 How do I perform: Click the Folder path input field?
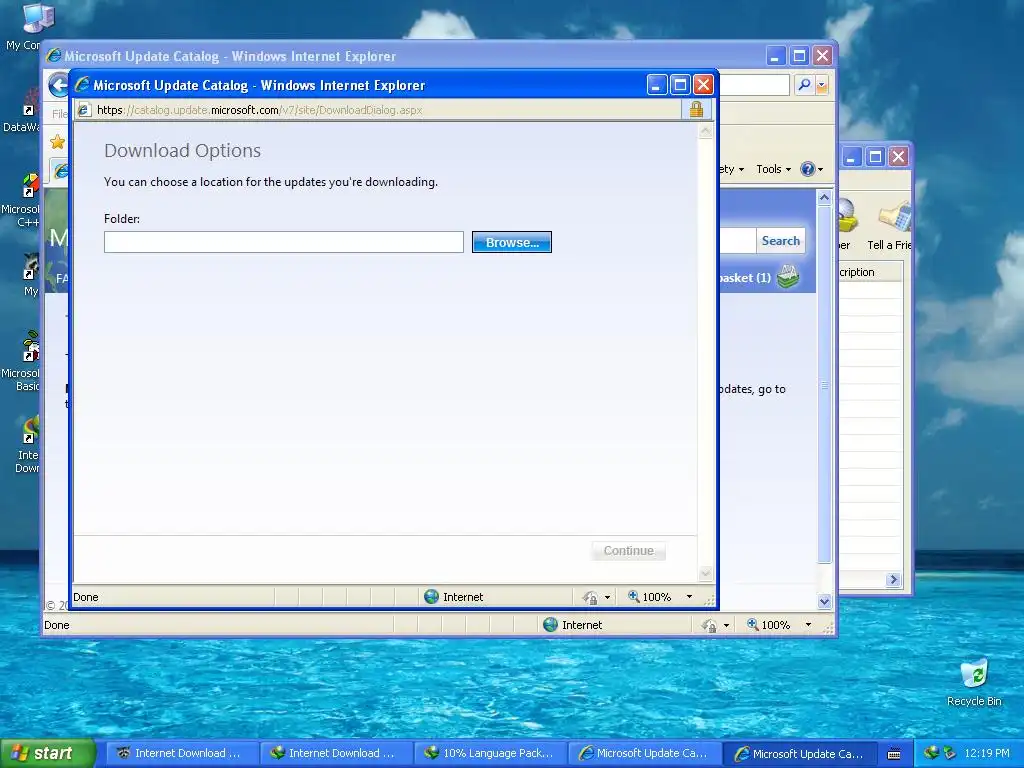tap(283, 242)
